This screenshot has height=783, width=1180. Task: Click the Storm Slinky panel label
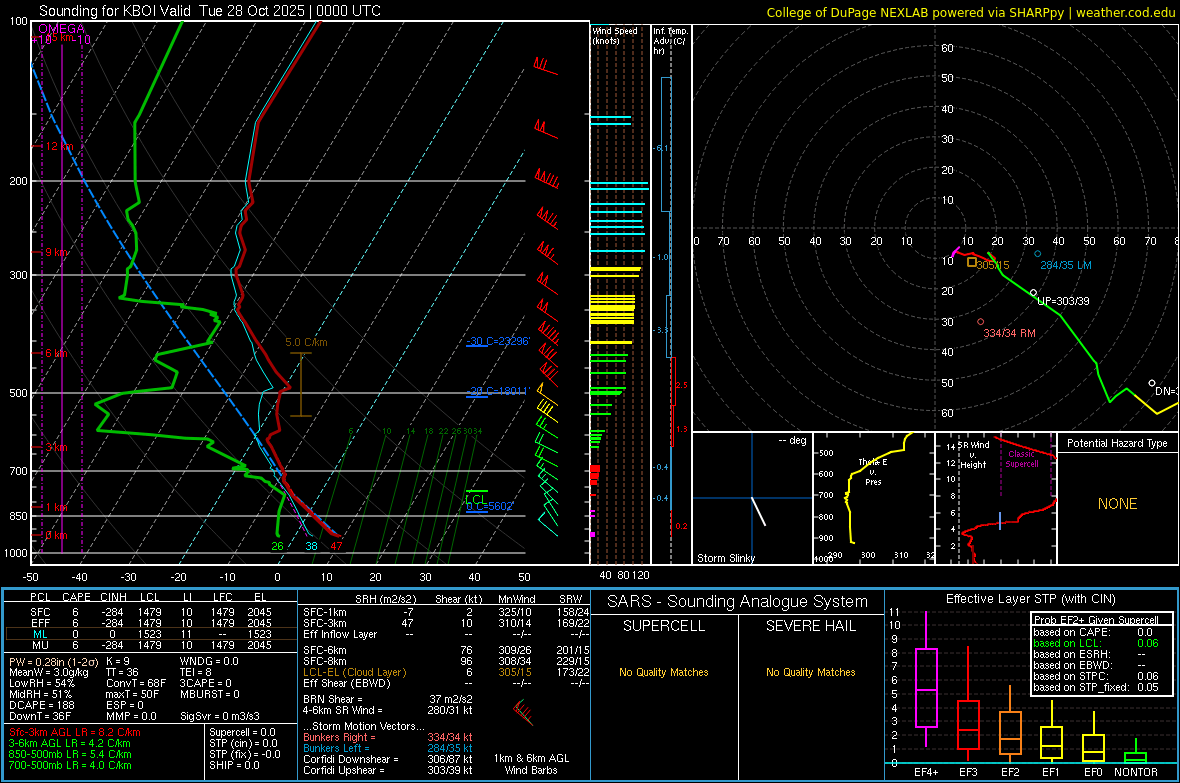726,558
